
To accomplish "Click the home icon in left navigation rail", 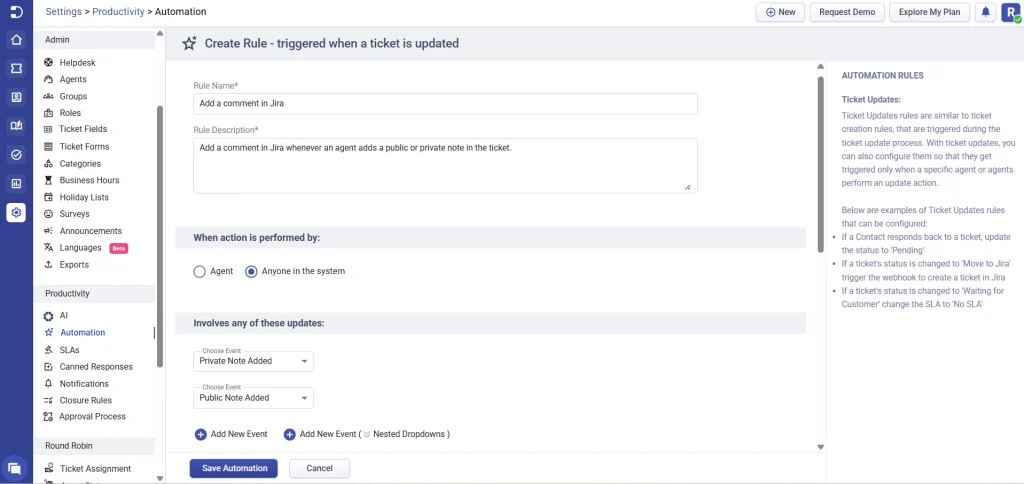I will pos(16,40).
